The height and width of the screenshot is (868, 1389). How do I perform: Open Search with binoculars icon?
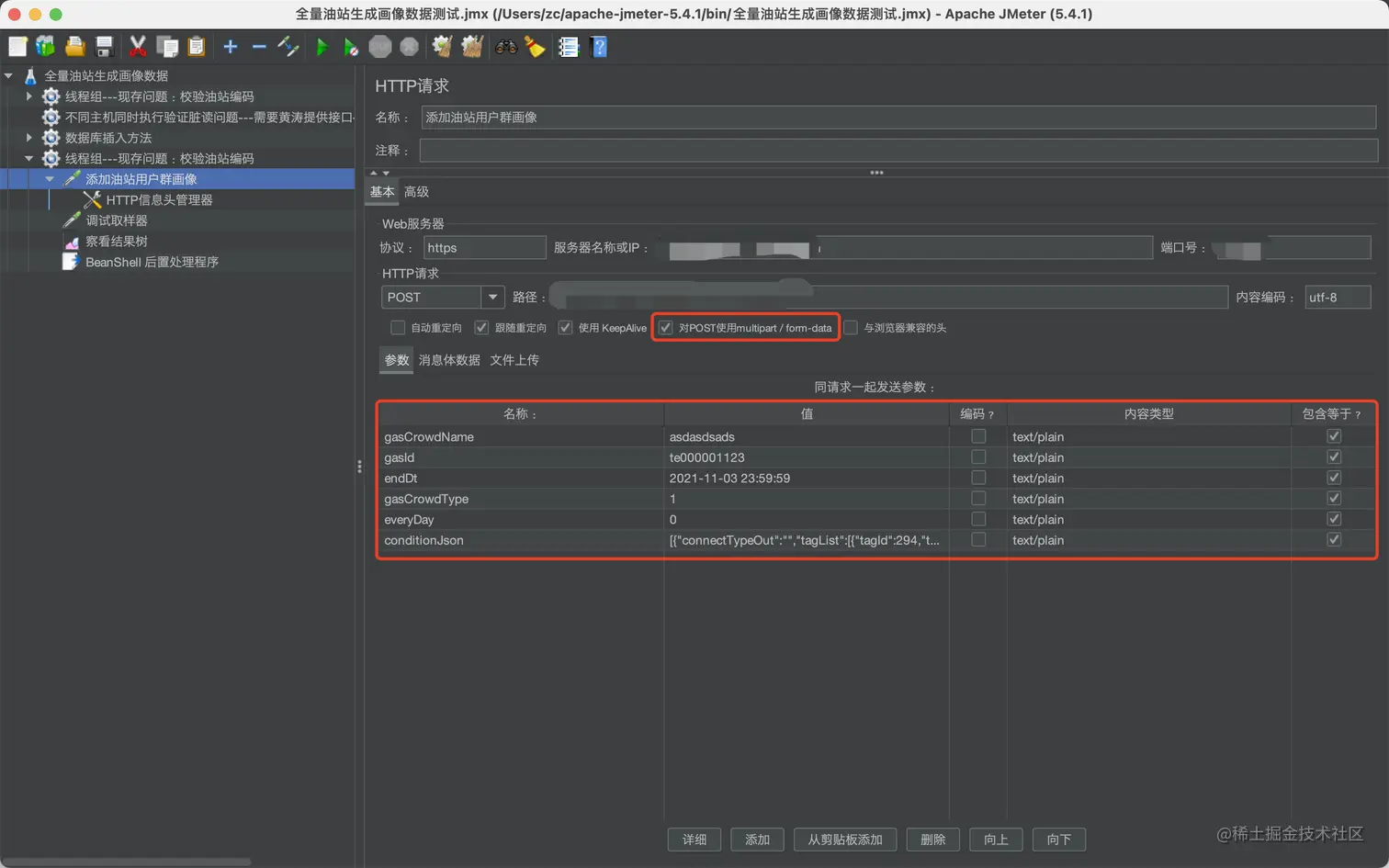click(506, 46)
